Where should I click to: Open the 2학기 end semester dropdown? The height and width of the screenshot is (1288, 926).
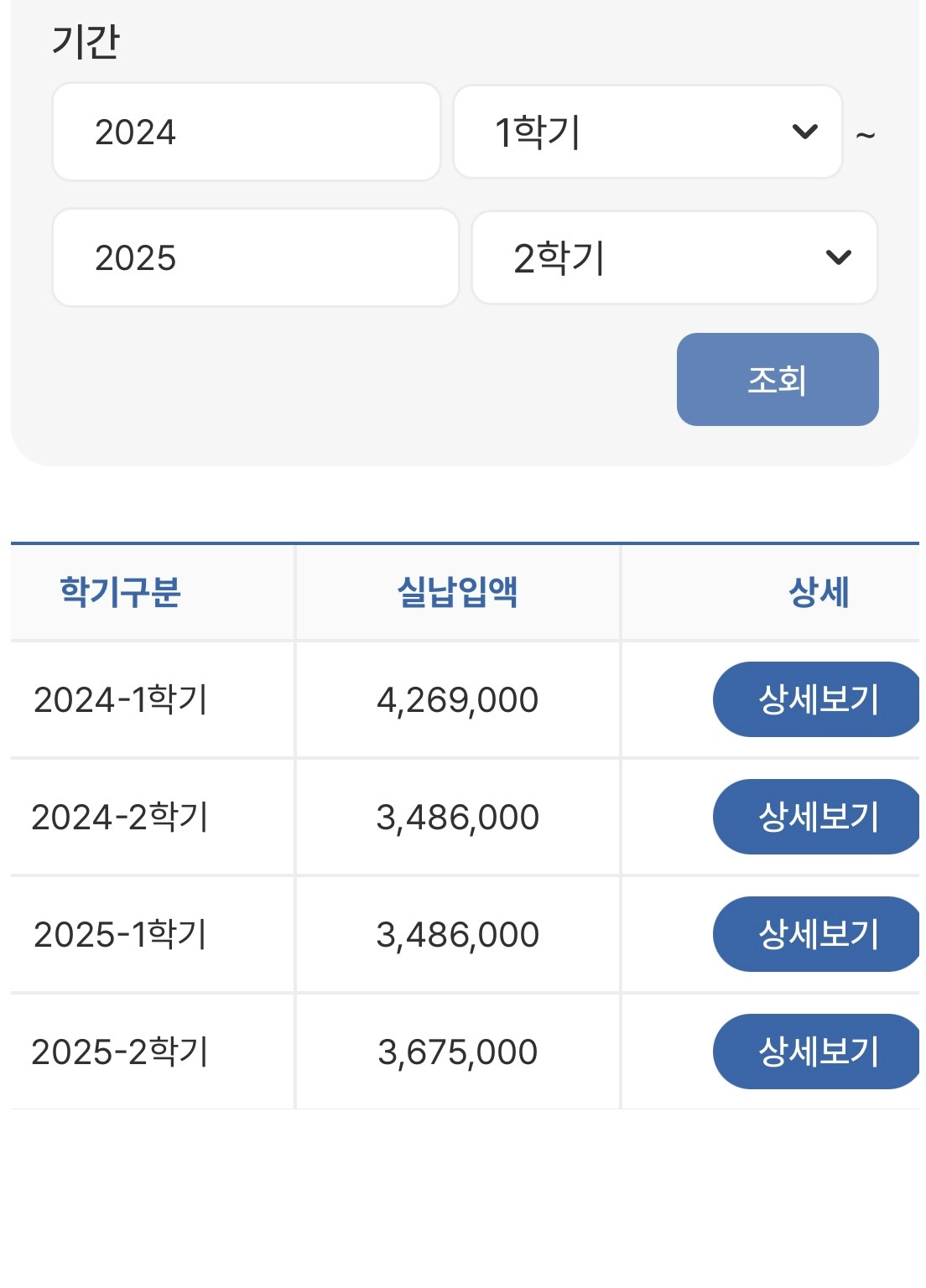tap(674, 257)
